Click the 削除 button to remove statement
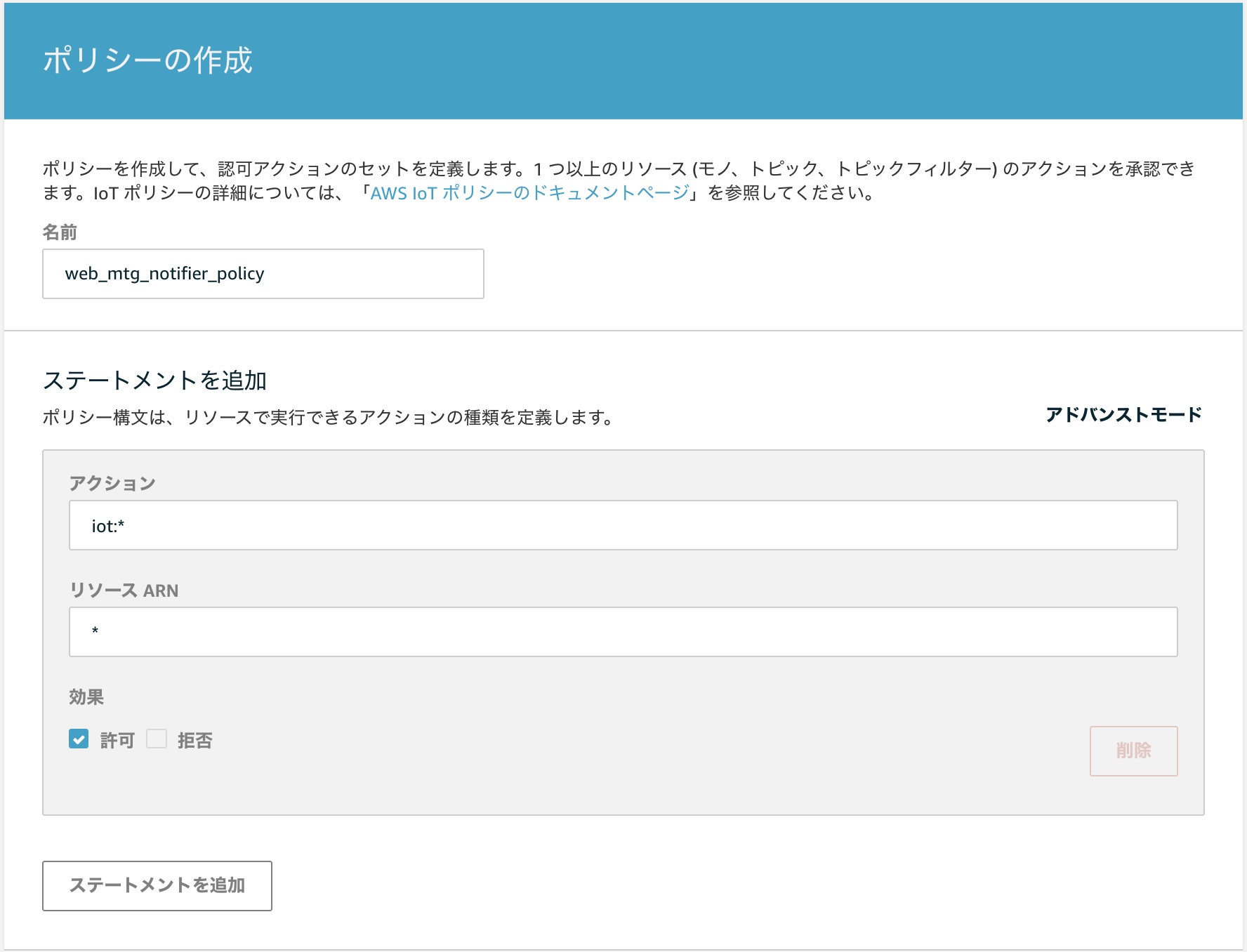Viewport: 1247px width, 952px height. (1133, 751)
